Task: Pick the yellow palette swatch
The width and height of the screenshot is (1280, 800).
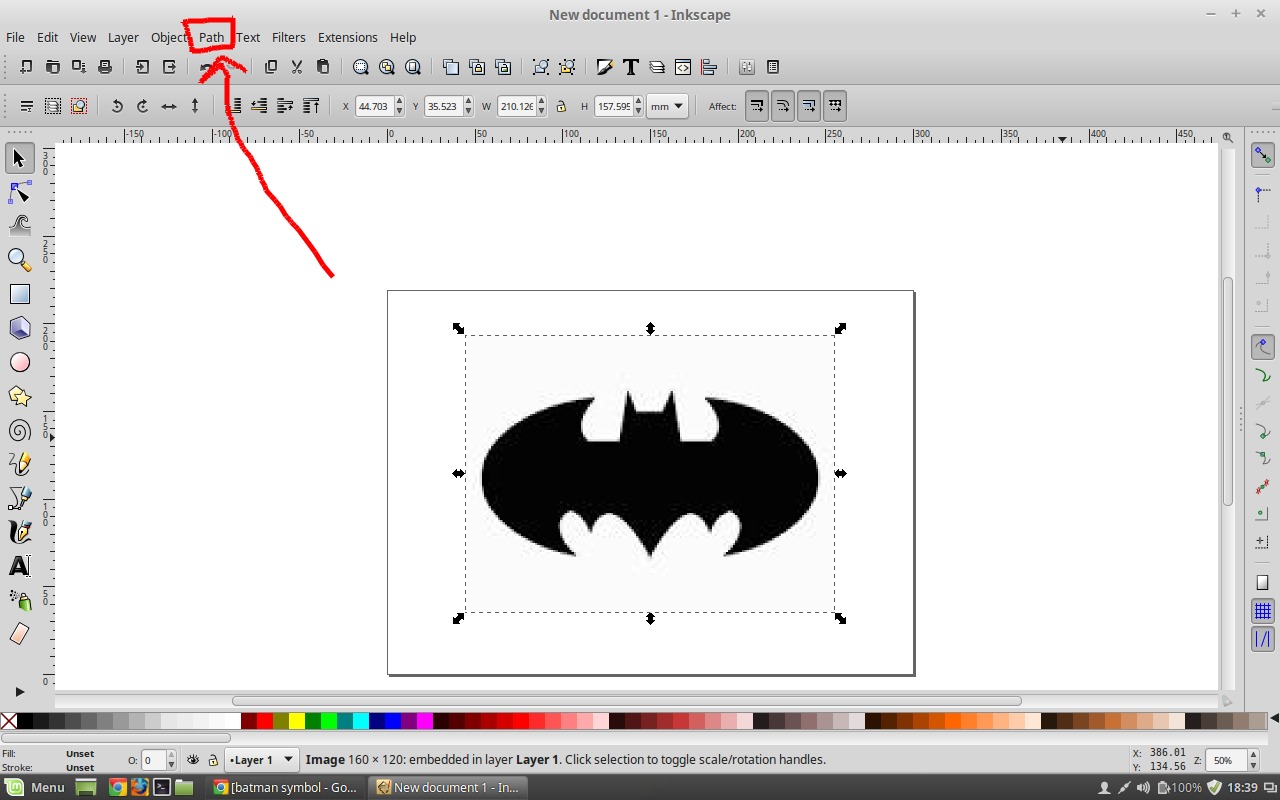Action: 297,720
